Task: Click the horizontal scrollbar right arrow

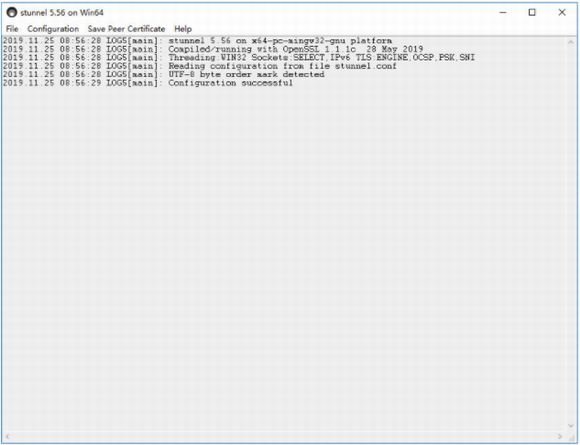Action: 560,436
